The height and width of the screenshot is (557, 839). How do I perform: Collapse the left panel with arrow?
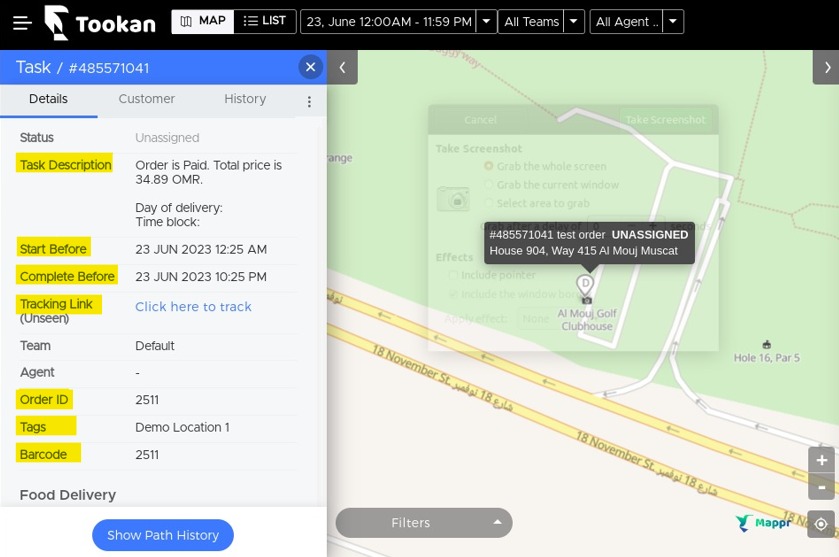coord(342,67)
